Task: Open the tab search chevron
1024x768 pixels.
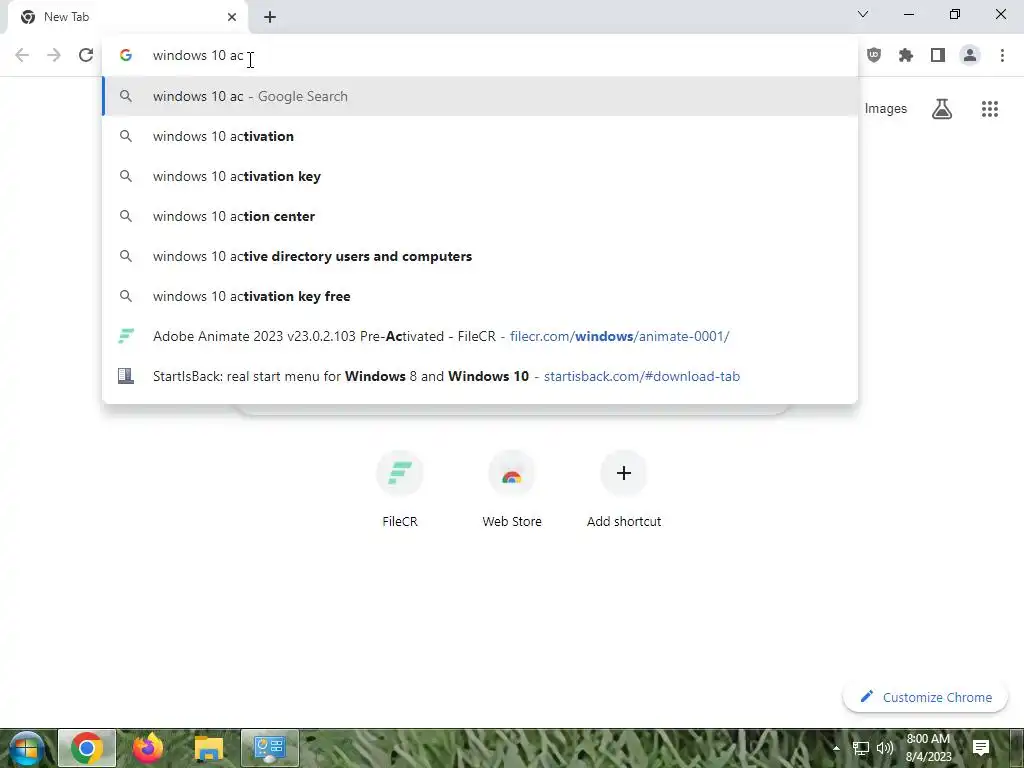Action: [863, 14]
